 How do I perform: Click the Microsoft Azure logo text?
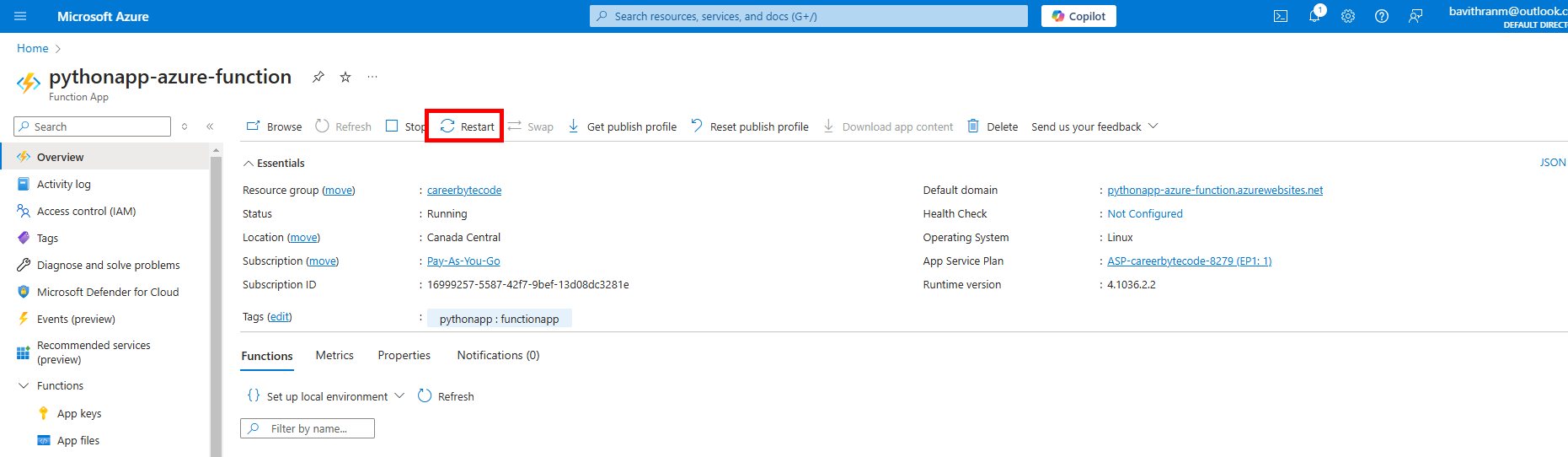103,16
